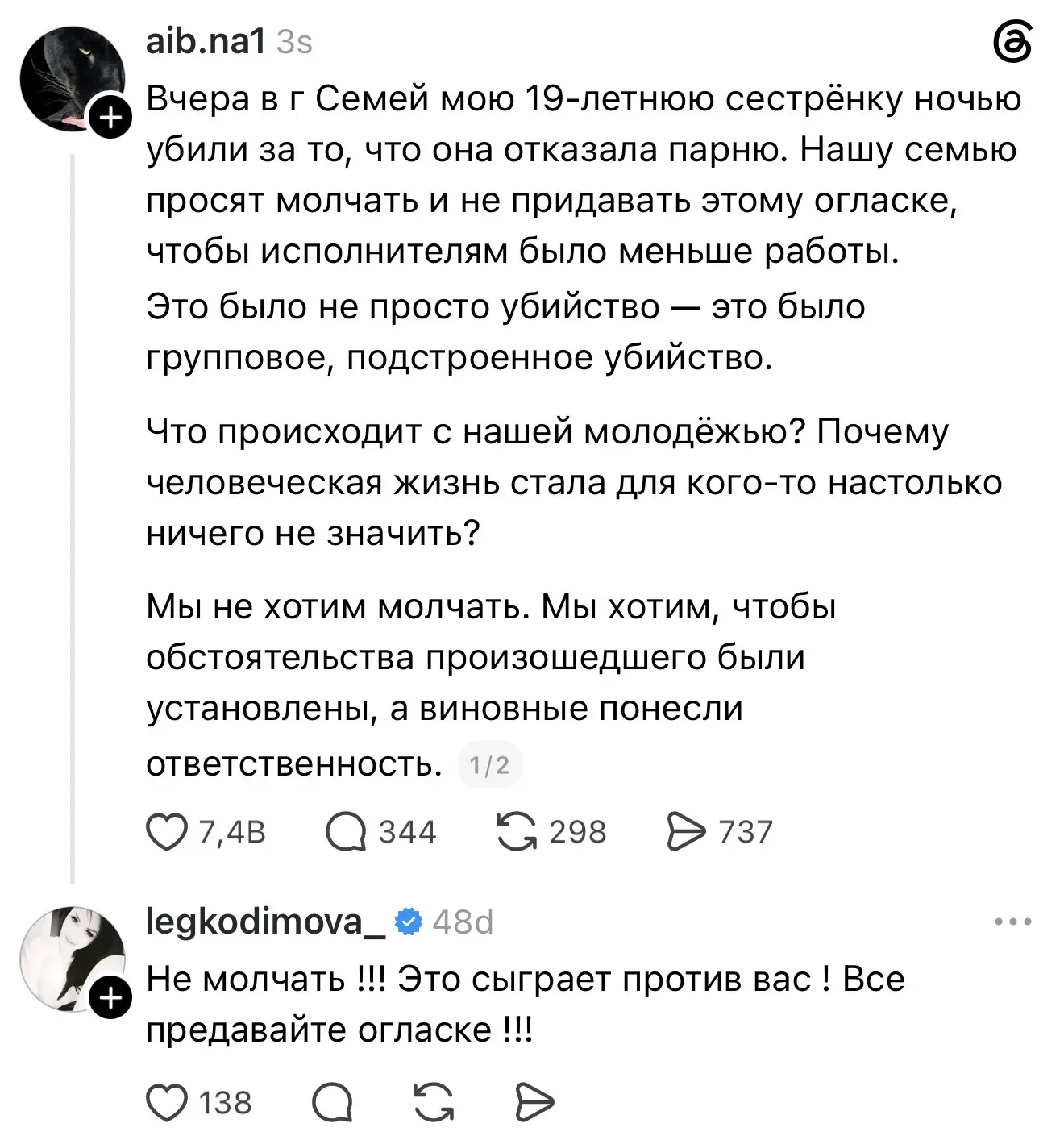
Task: Follow legkodimova_ using plus badge
Action: coord(110,1000)
